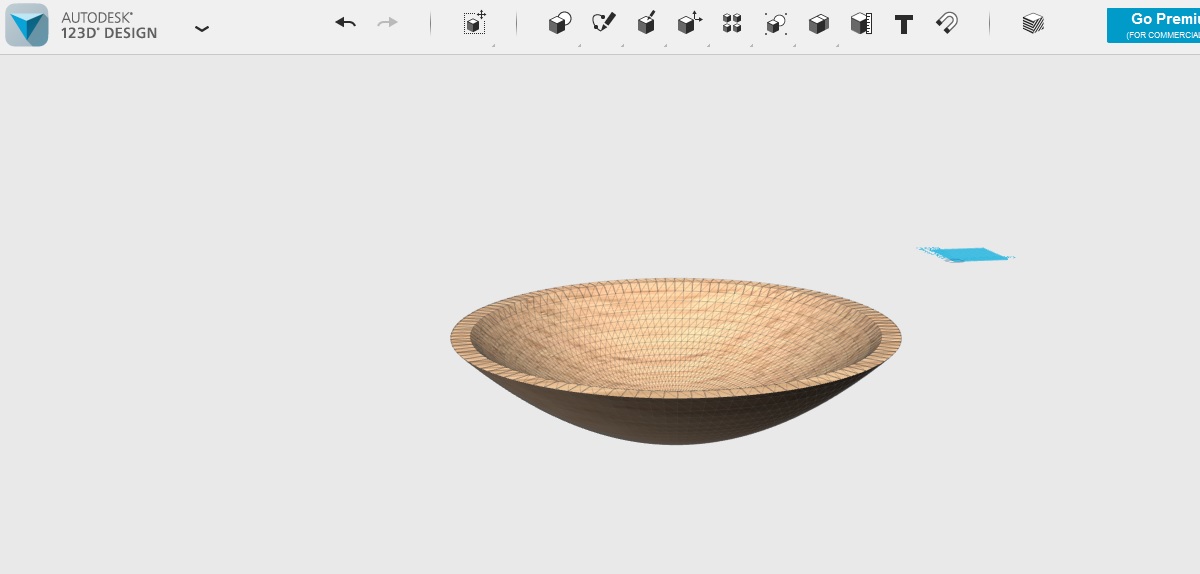Open the Primitives menu
The height and width of the screenshot is (574, 1200).
[560, 23]
